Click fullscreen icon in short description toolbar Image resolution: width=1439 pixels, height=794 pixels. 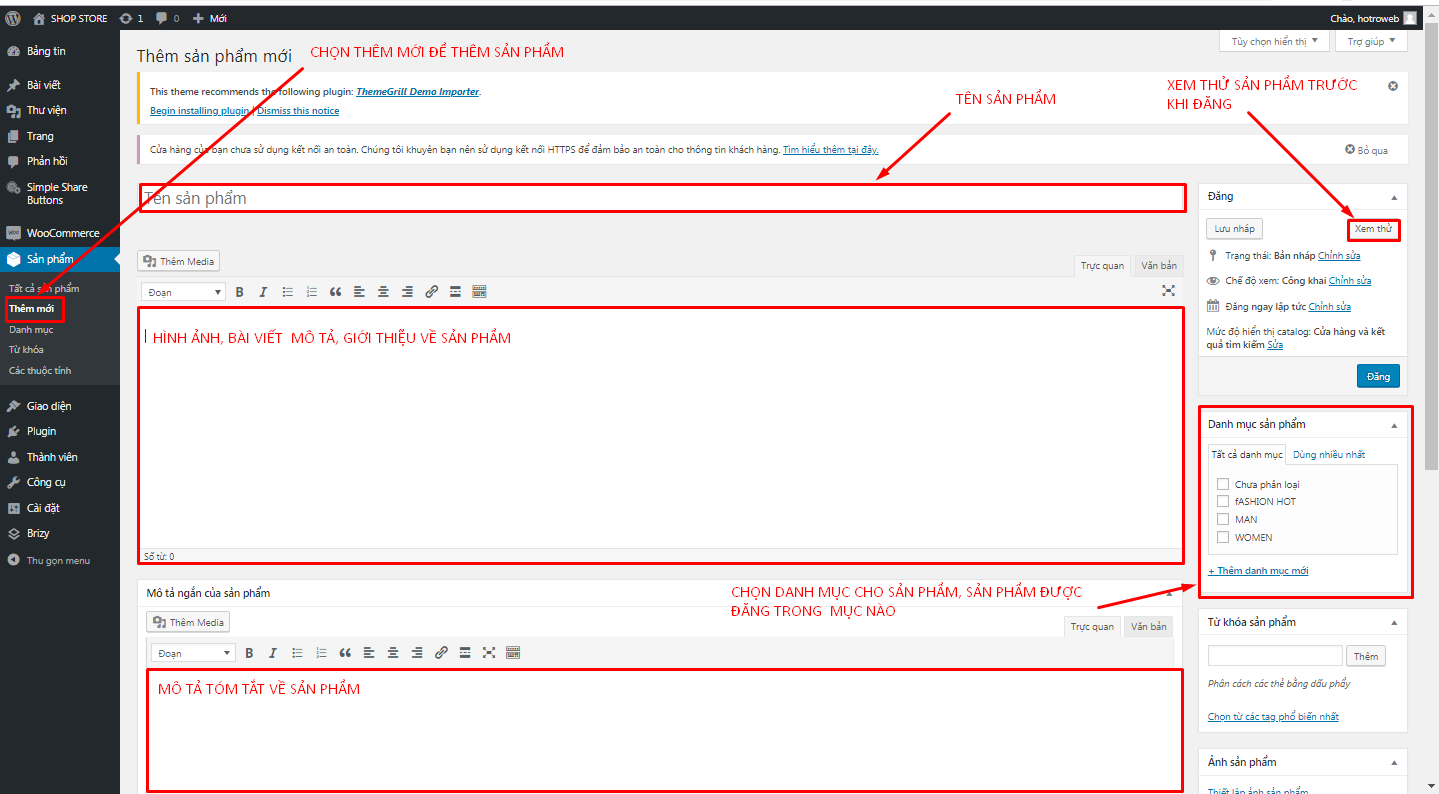point(489,652)
